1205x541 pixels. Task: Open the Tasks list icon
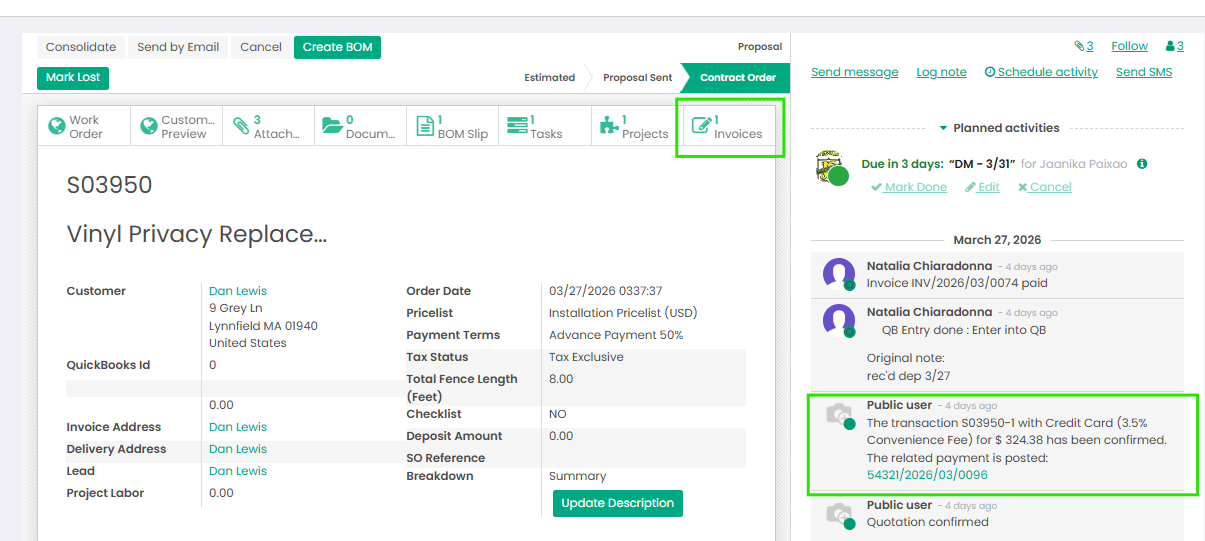click(517, 126)
